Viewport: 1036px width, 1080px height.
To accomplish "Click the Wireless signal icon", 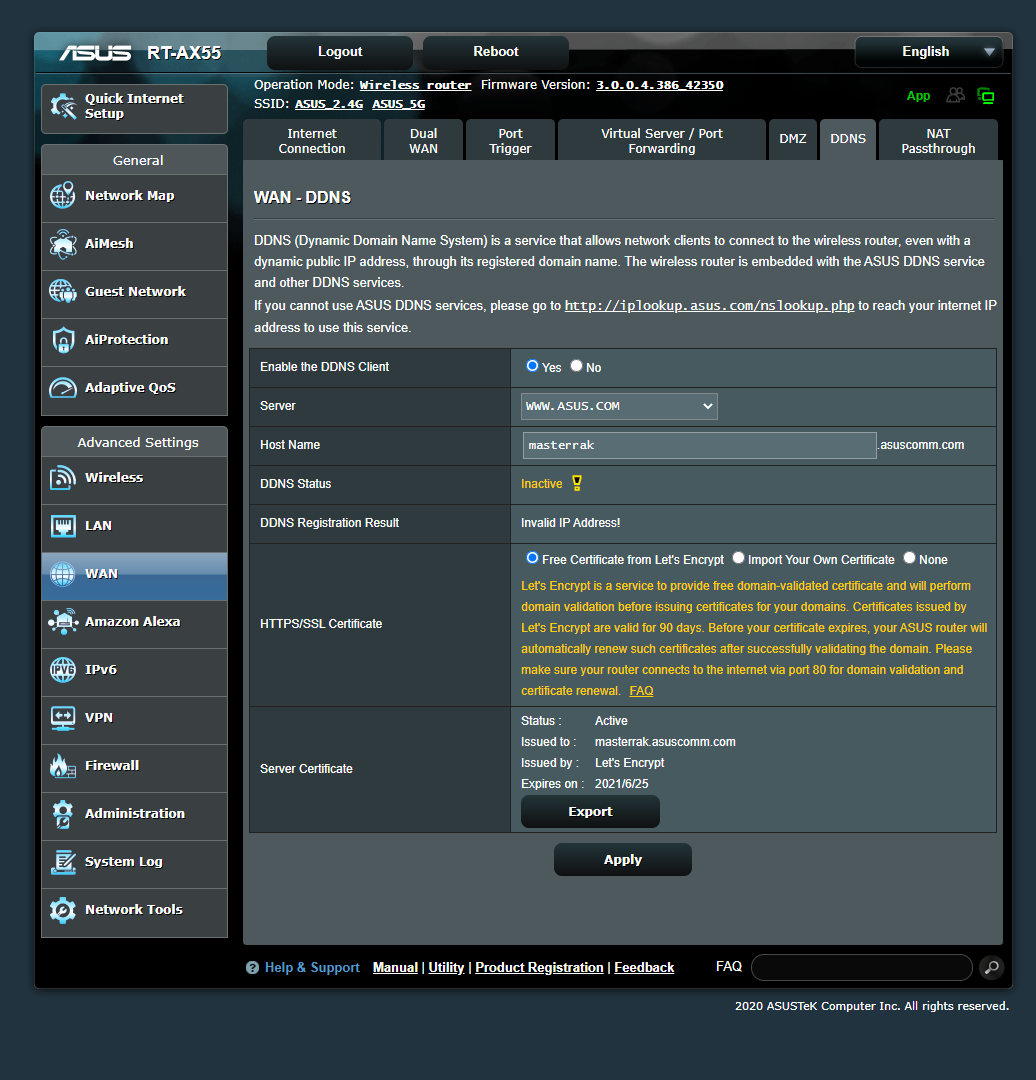I will 63,477.
